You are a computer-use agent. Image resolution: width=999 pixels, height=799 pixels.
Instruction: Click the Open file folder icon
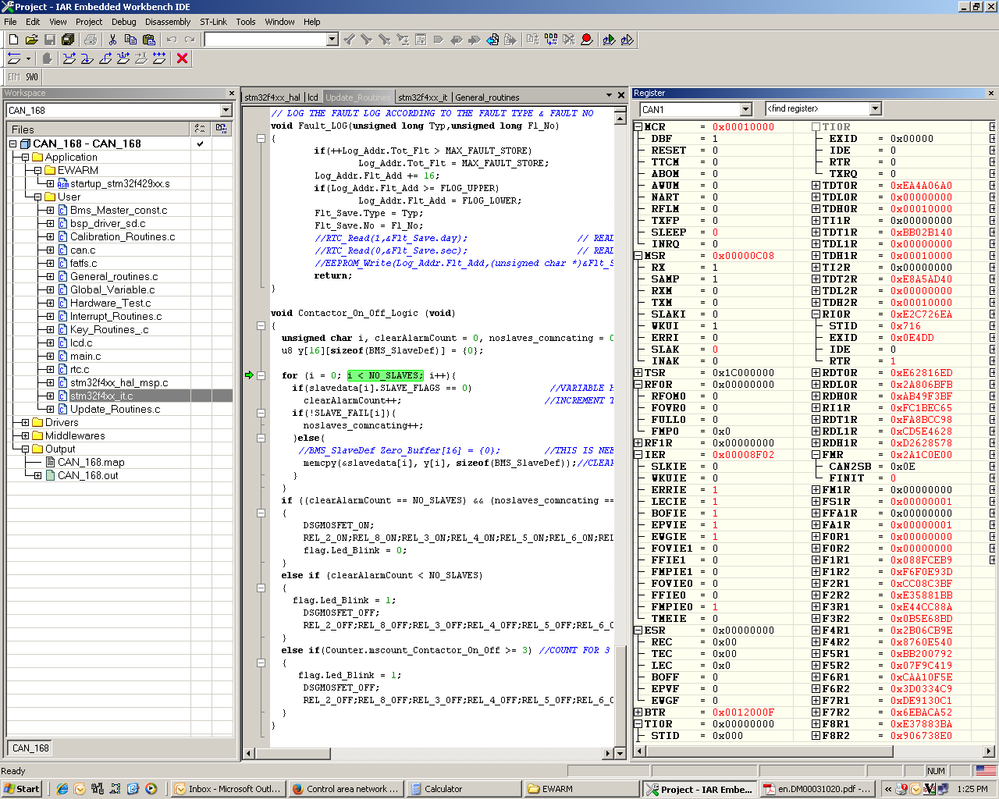[31, 40]
